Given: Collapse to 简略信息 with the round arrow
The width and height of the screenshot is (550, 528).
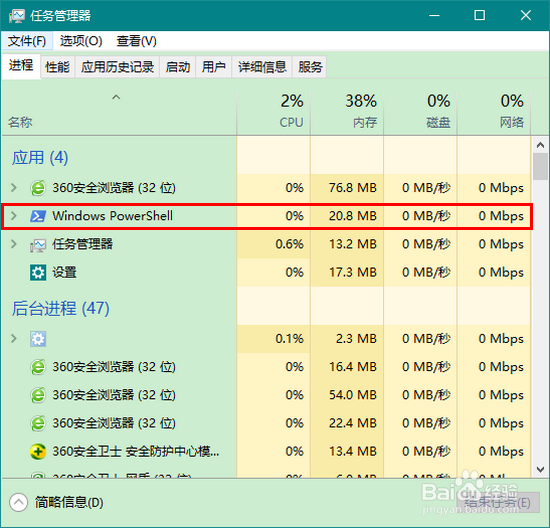Looking at the screenshot, I should coord(19,502).
